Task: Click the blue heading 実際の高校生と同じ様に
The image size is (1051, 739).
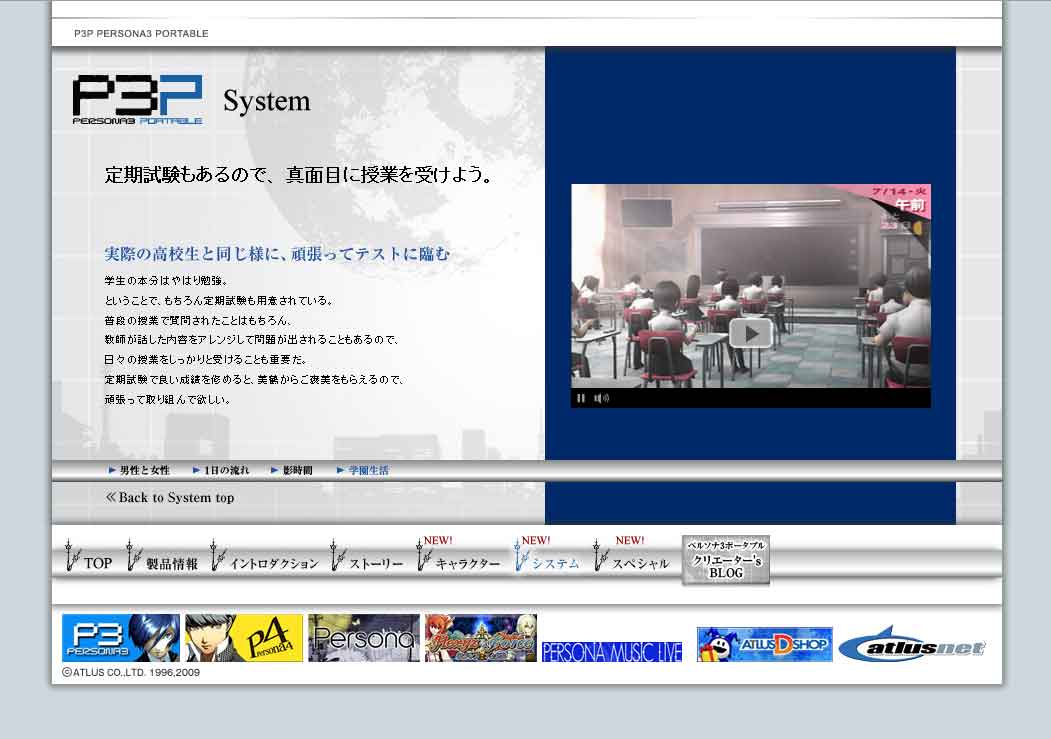Action: 277,254
